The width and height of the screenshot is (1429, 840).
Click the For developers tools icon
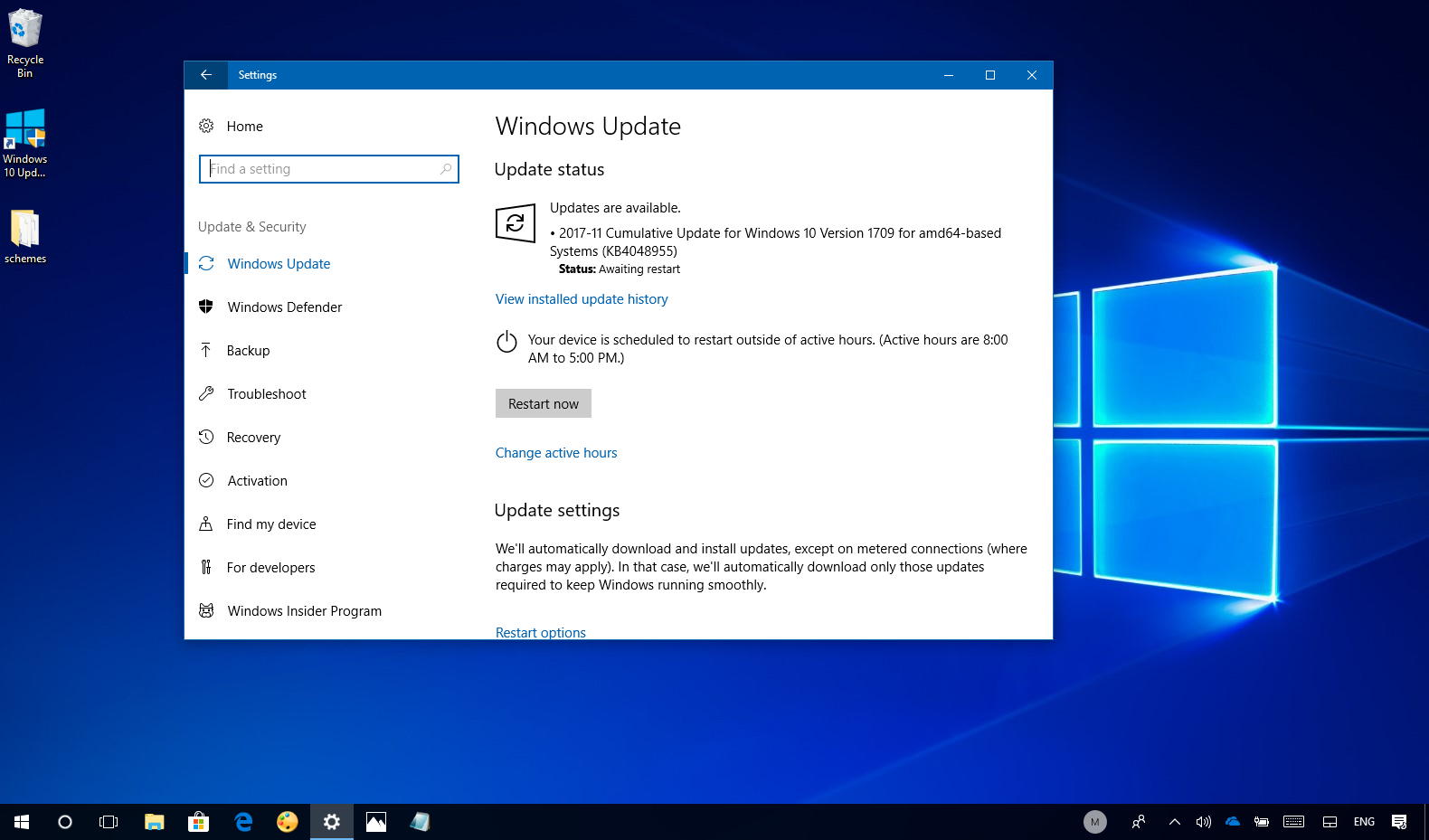click(x=206, y=567)
